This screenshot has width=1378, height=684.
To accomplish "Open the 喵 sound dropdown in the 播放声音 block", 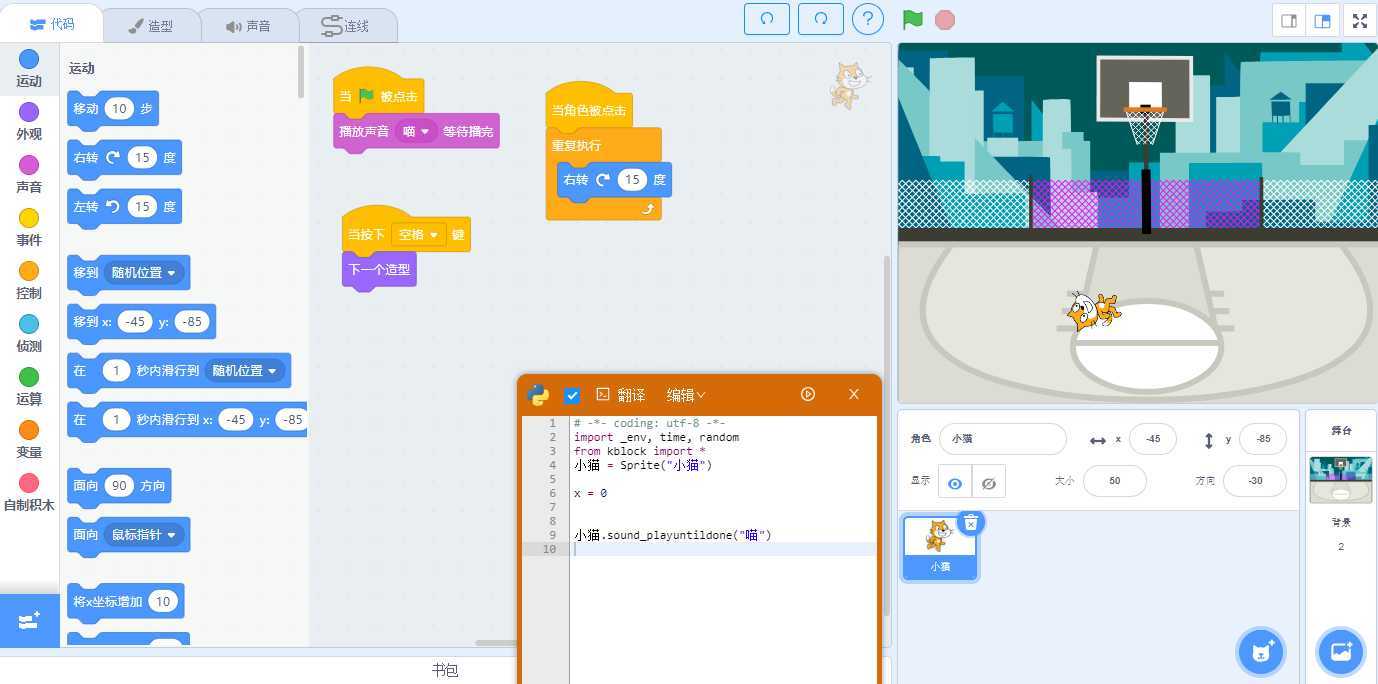I will [416, 131].
